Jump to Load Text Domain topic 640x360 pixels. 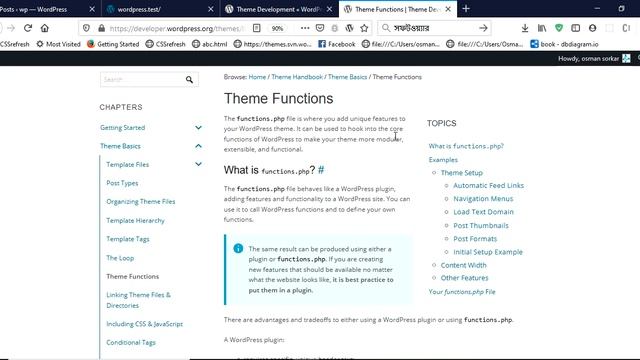click(483, 212)
